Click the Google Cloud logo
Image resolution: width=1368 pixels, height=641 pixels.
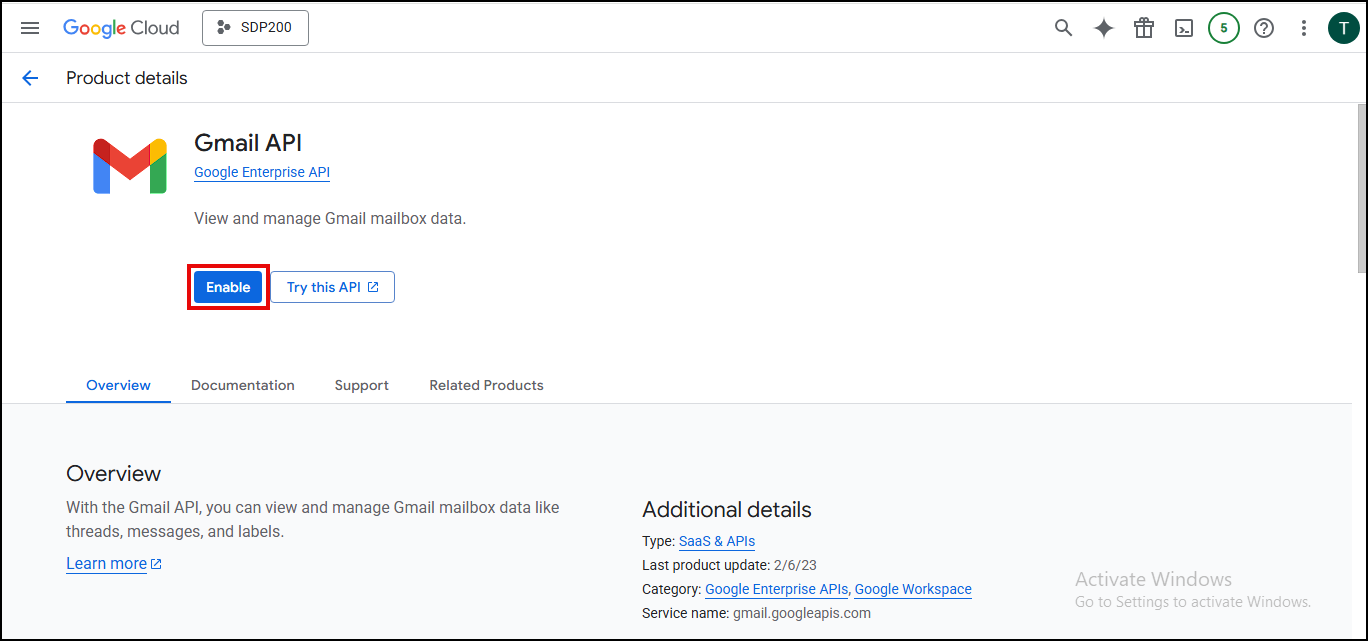coord(121,28)
